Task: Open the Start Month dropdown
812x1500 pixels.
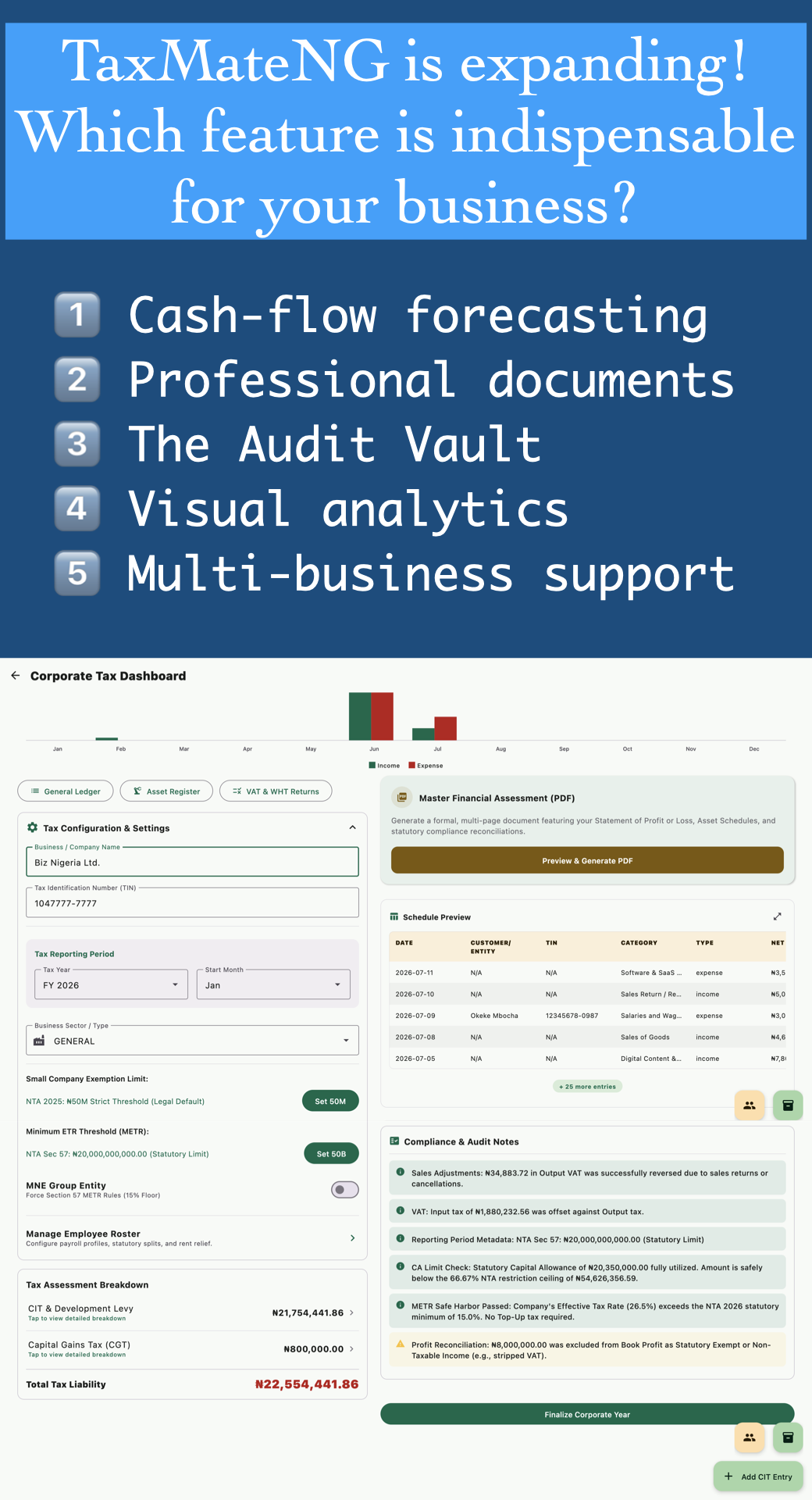Action: tap(273, 984)
